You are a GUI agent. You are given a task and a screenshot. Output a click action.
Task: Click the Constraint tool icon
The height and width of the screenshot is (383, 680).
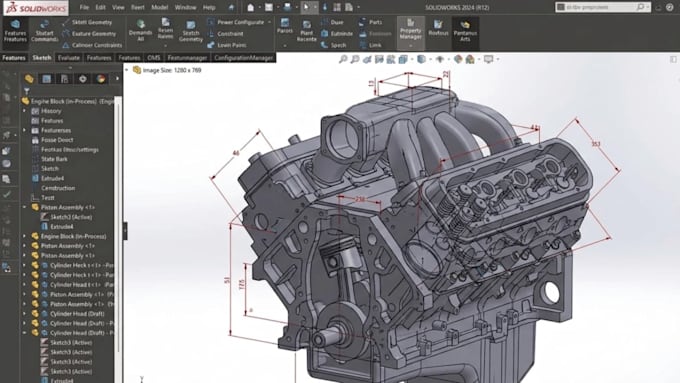click(211, 34)
